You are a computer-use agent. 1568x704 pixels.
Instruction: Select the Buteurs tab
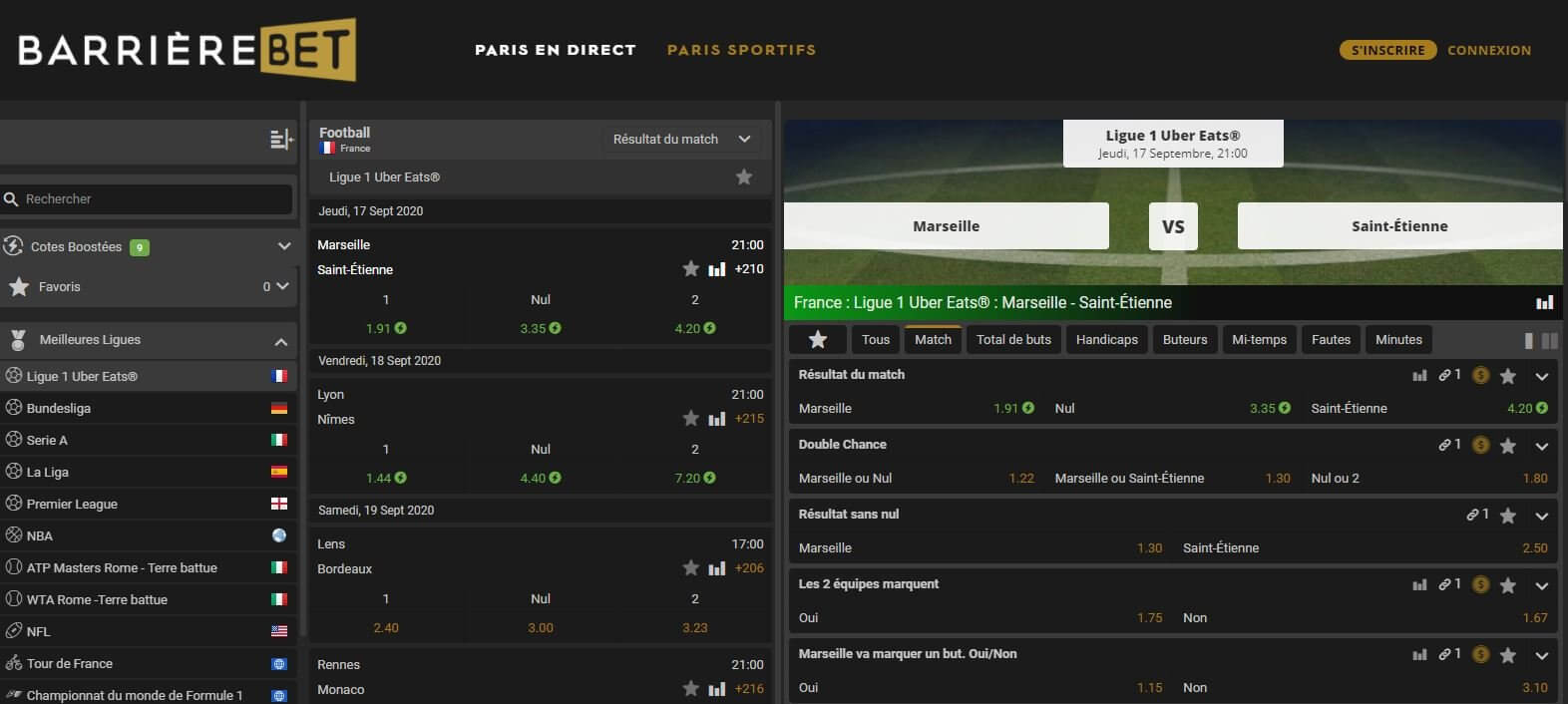pyautogui.click(x=1185, y=339)
